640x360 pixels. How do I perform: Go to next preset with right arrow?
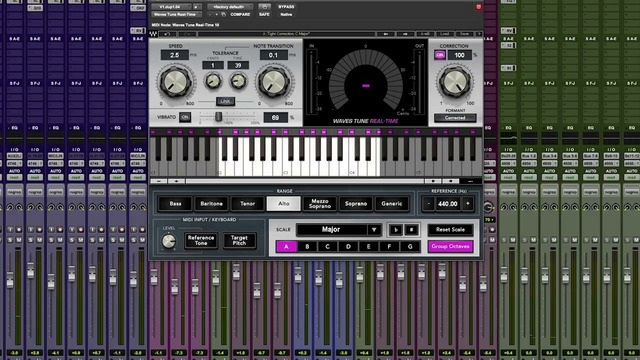point(405,34)
